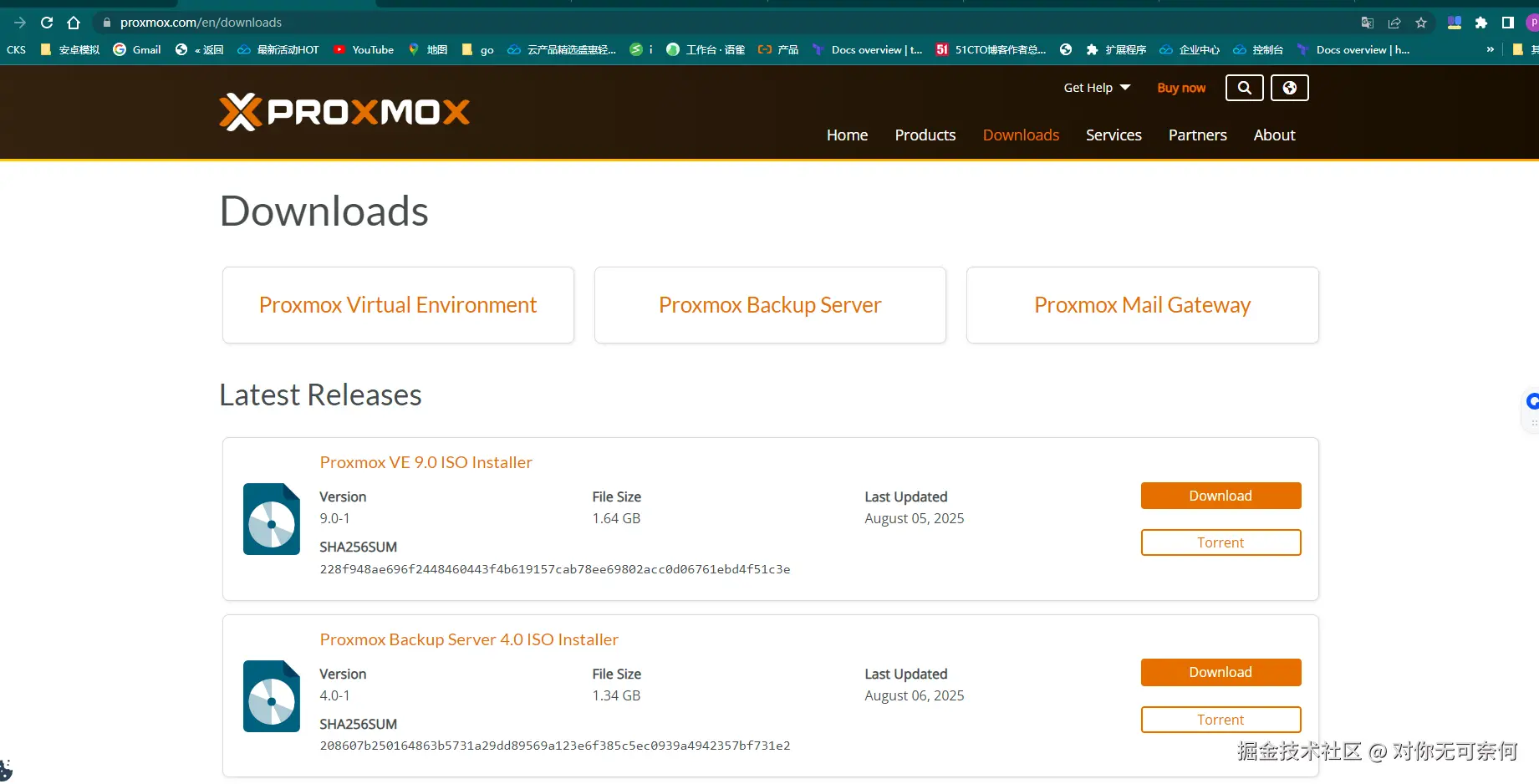This screenshot has height=784, width=1539.
Task: Toggle the browser side panel
Action: pos(1508,23)
